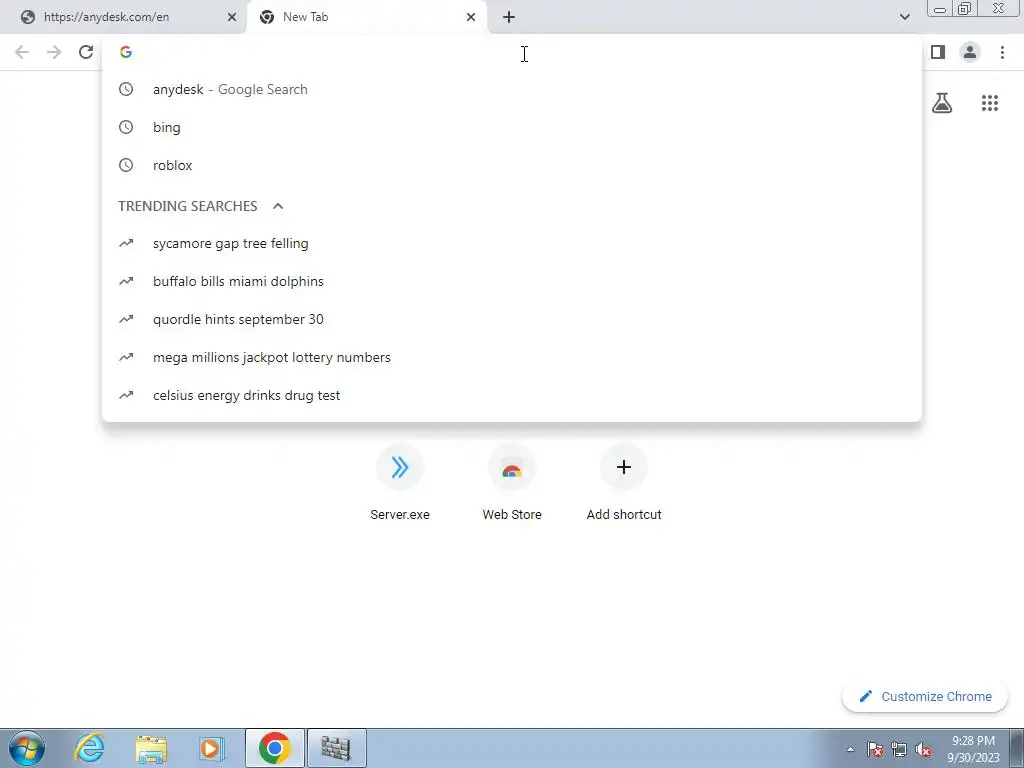Image resolution: width=1024 pixels, height=768 pixels.
Task: Click clock icon beside bing suggestion
Action: (126, 127)
